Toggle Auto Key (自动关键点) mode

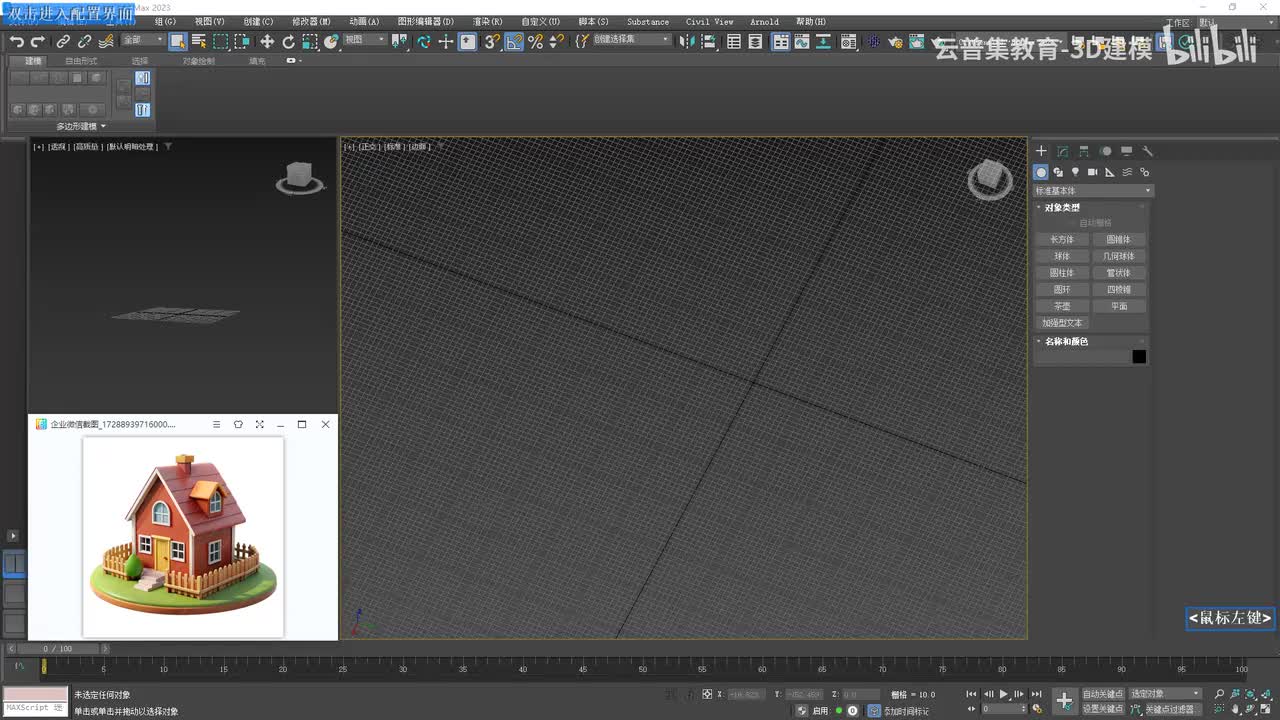pos(1102,694)
